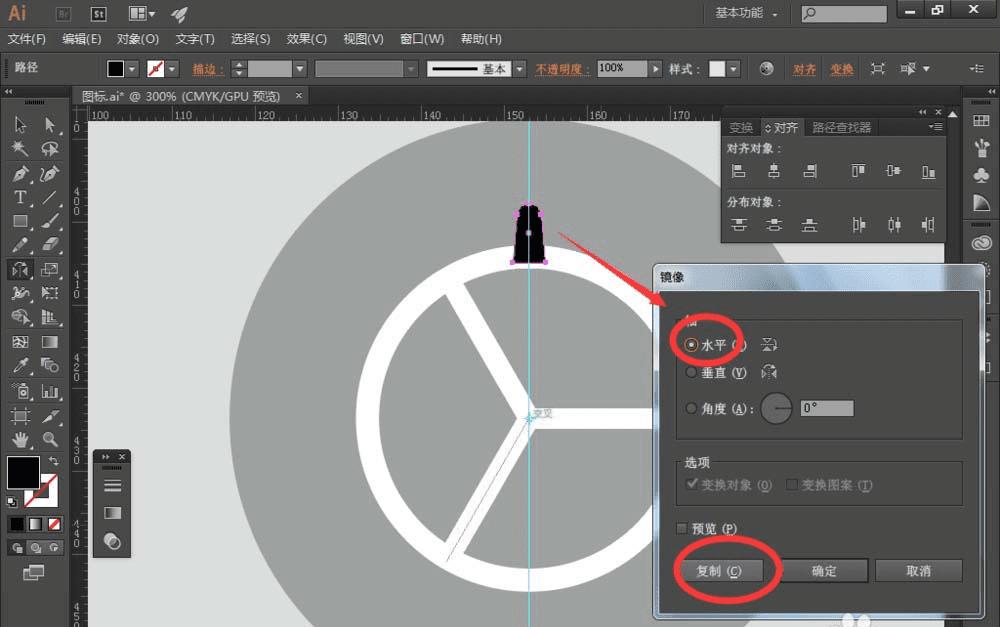1000x627 pixels.
Task: Swap fill and stroke arrows
Action: coord(54,461)
